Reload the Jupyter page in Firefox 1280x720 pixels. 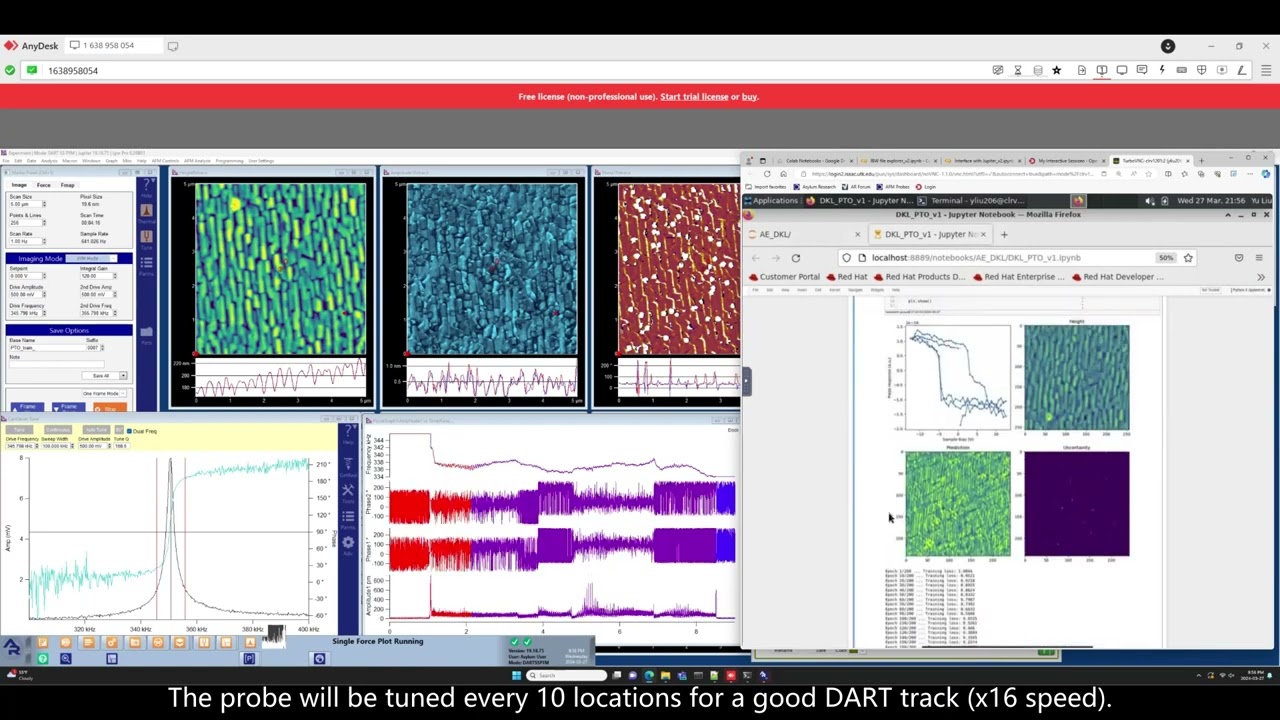[796, 258]
